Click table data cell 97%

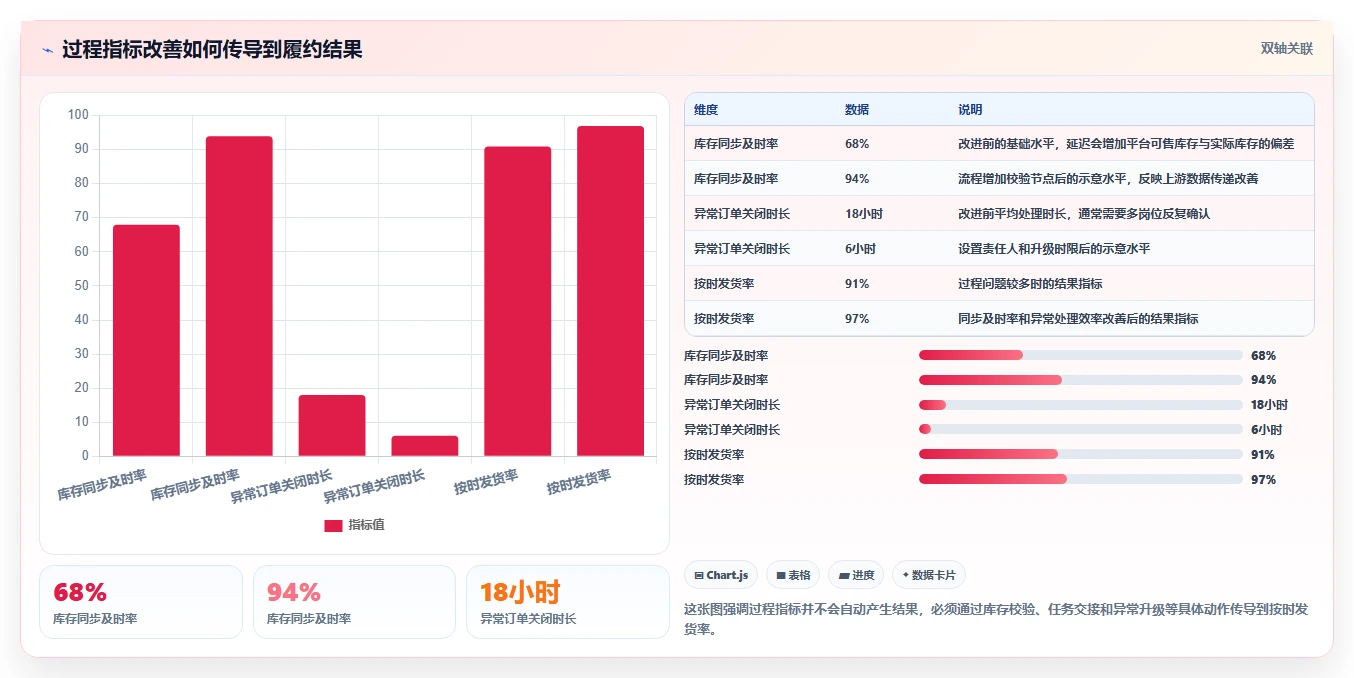pos(857,319)
